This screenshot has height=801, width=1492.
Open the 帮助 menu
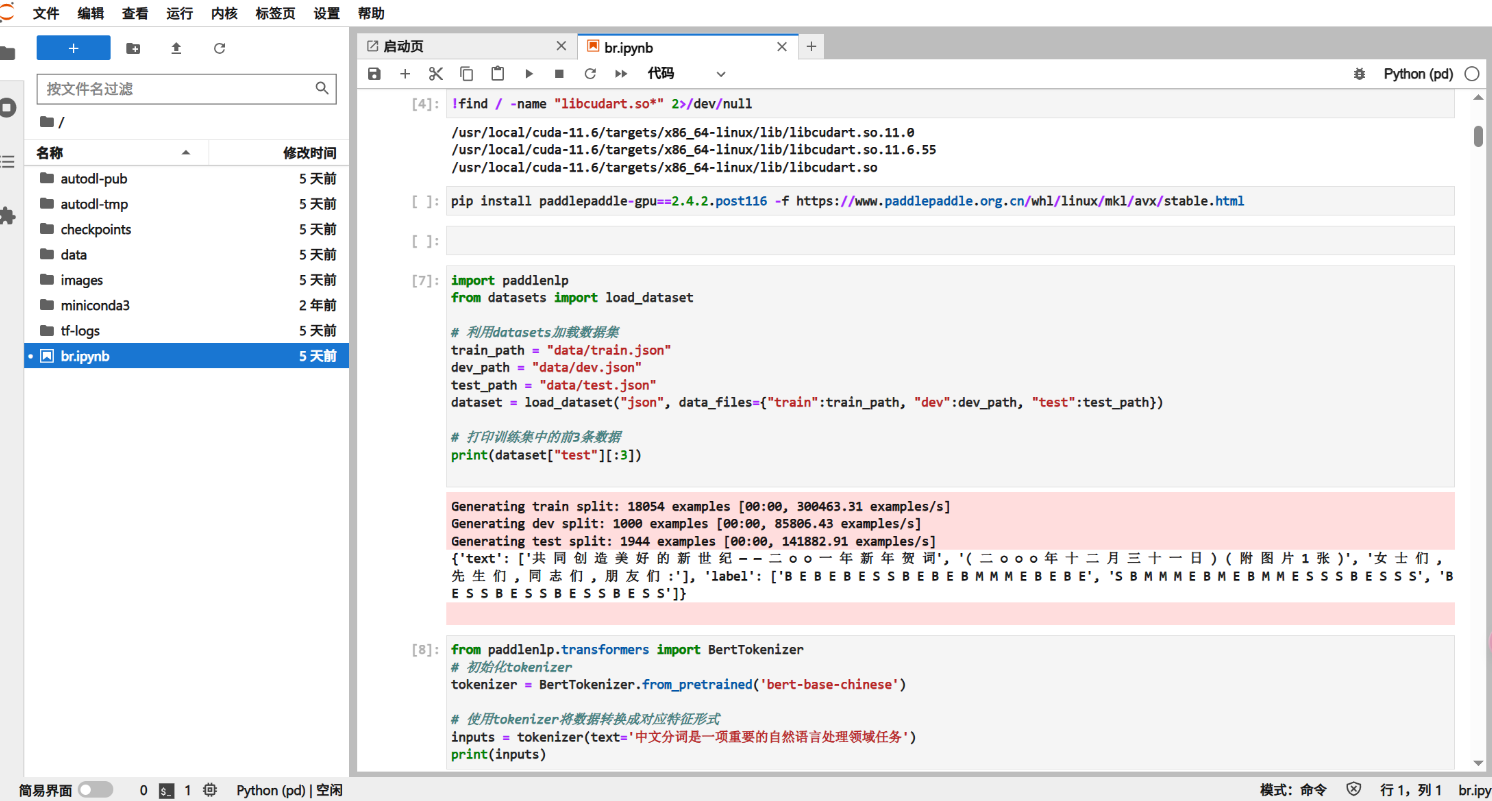[371, 13]
